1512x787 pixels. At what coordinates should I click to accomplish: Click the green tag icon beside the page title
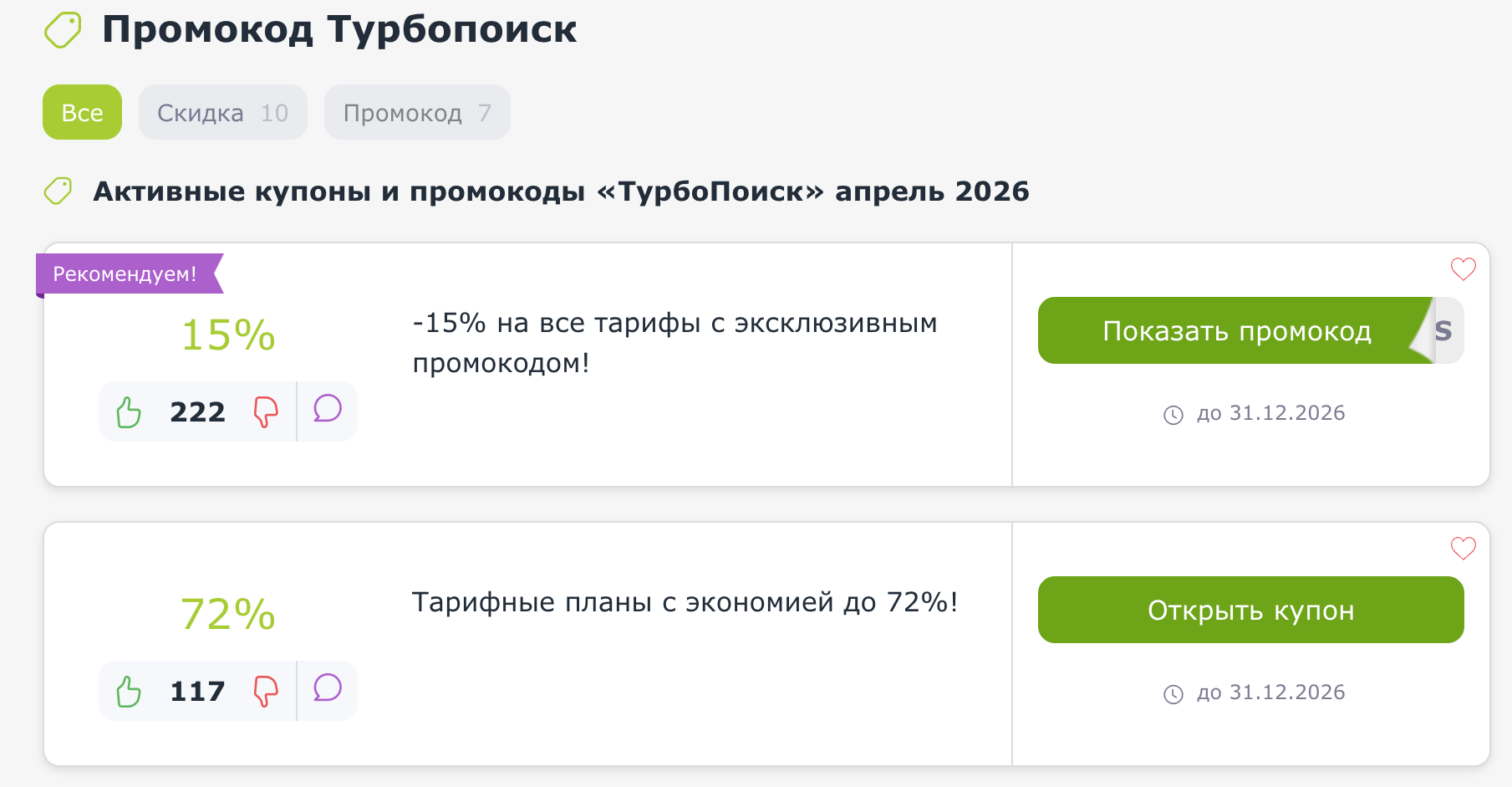tap(63, 28)
